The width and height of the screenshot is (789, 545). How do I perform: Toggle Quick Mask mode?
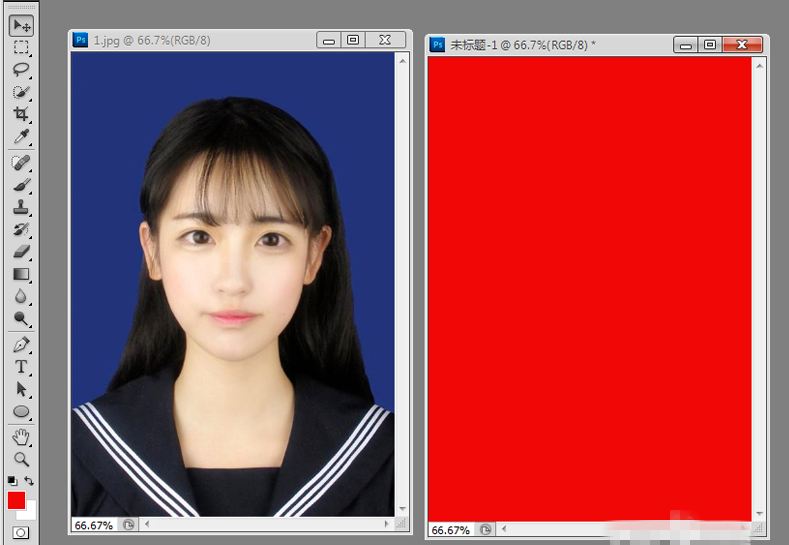20,533
